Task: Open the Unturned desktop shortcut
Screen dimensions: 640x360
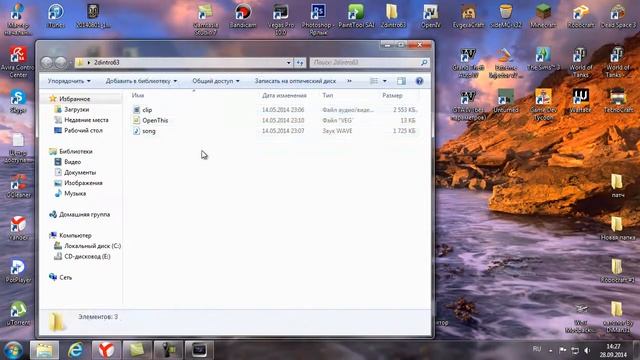Action: tap(506, 101)
